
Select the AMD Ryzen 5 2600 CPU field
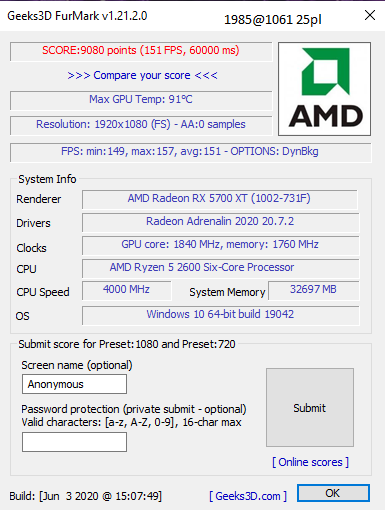point(221,268)
